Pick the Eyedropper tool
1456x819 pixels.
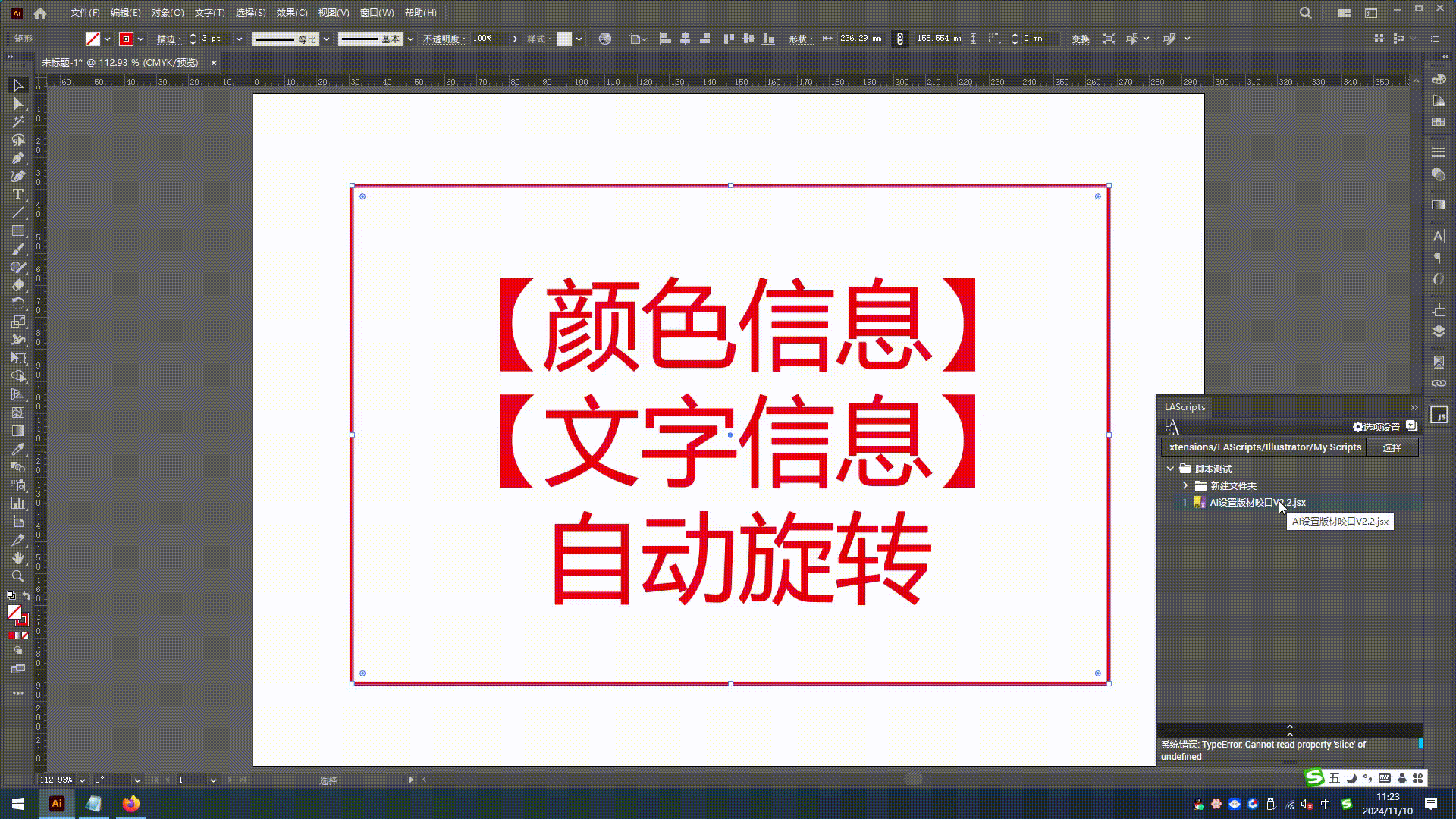coord(19,447)
